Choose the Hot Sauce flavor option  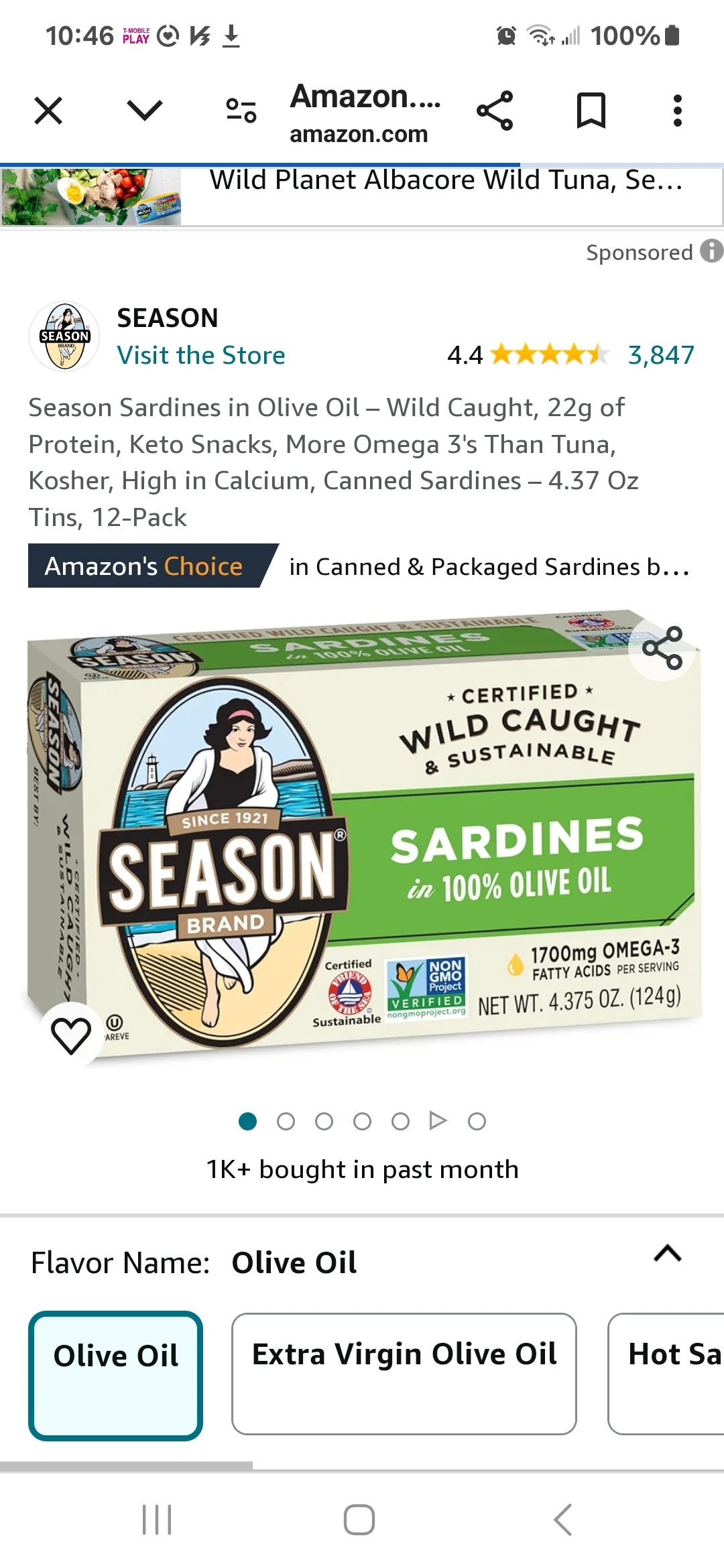(x=666, y=1374)
